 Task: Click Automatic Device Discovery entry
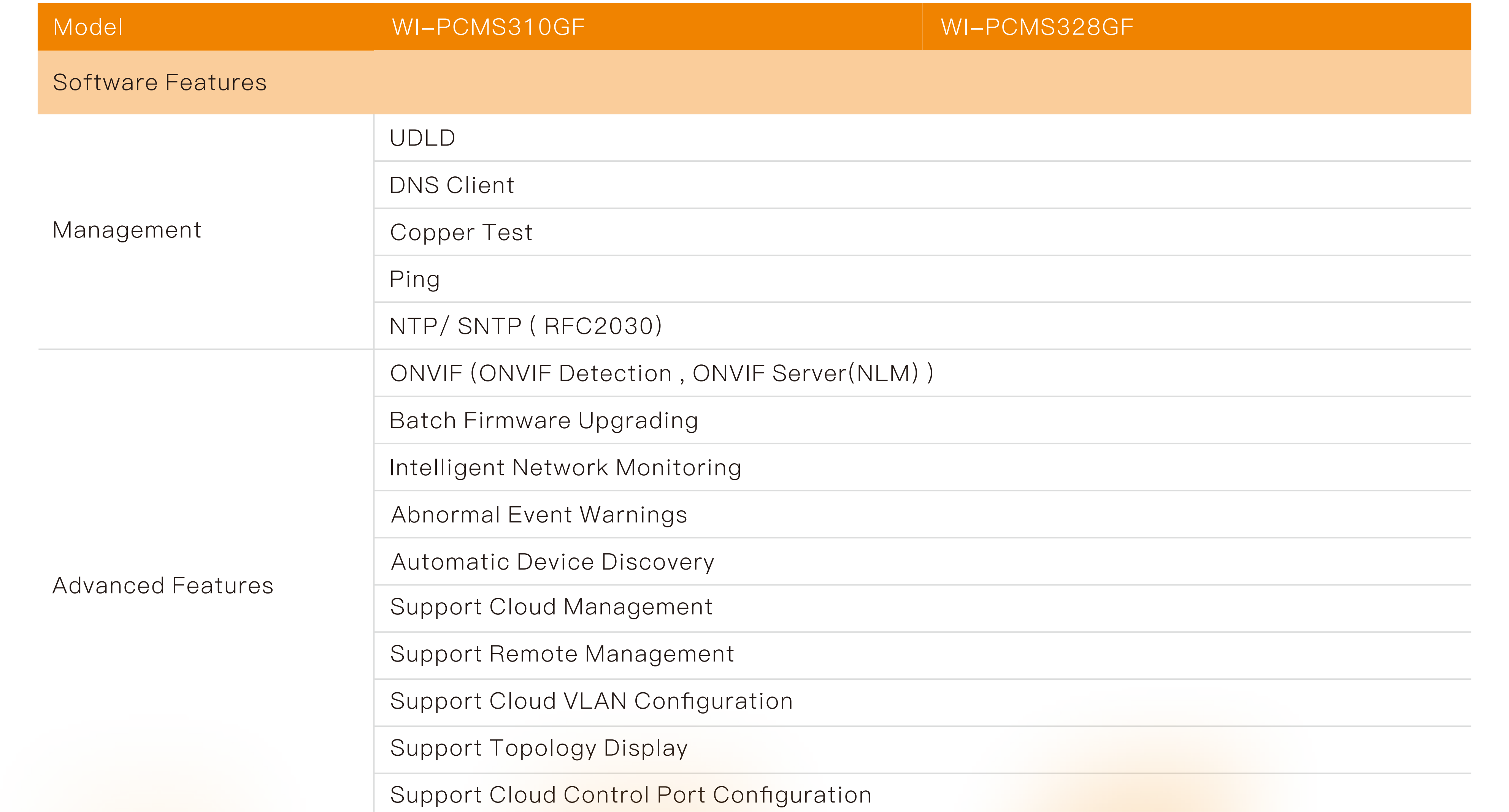[x=552, y=562]
